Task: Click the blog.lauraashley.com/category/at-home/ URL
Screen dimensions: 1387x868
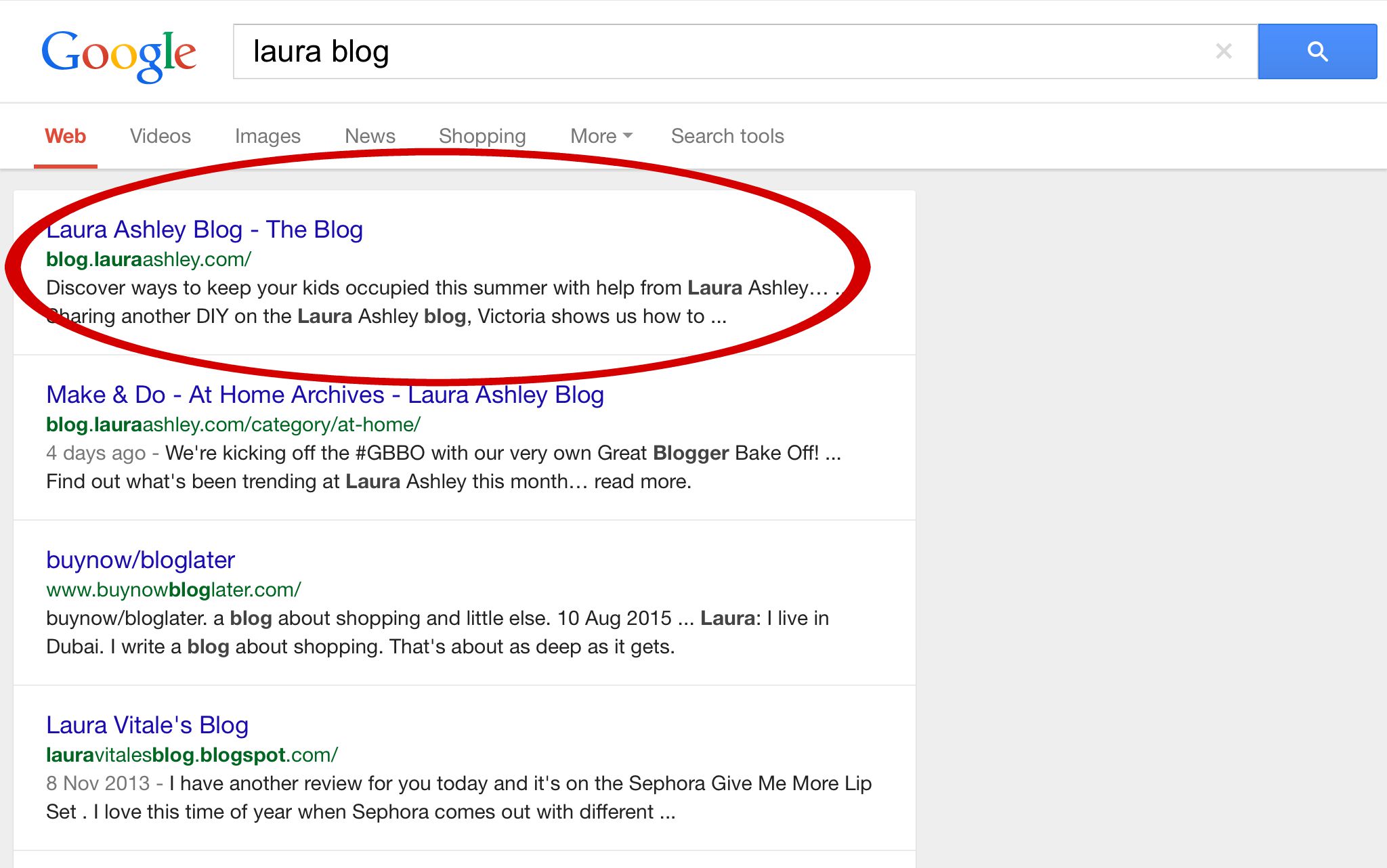Action: 234,425
